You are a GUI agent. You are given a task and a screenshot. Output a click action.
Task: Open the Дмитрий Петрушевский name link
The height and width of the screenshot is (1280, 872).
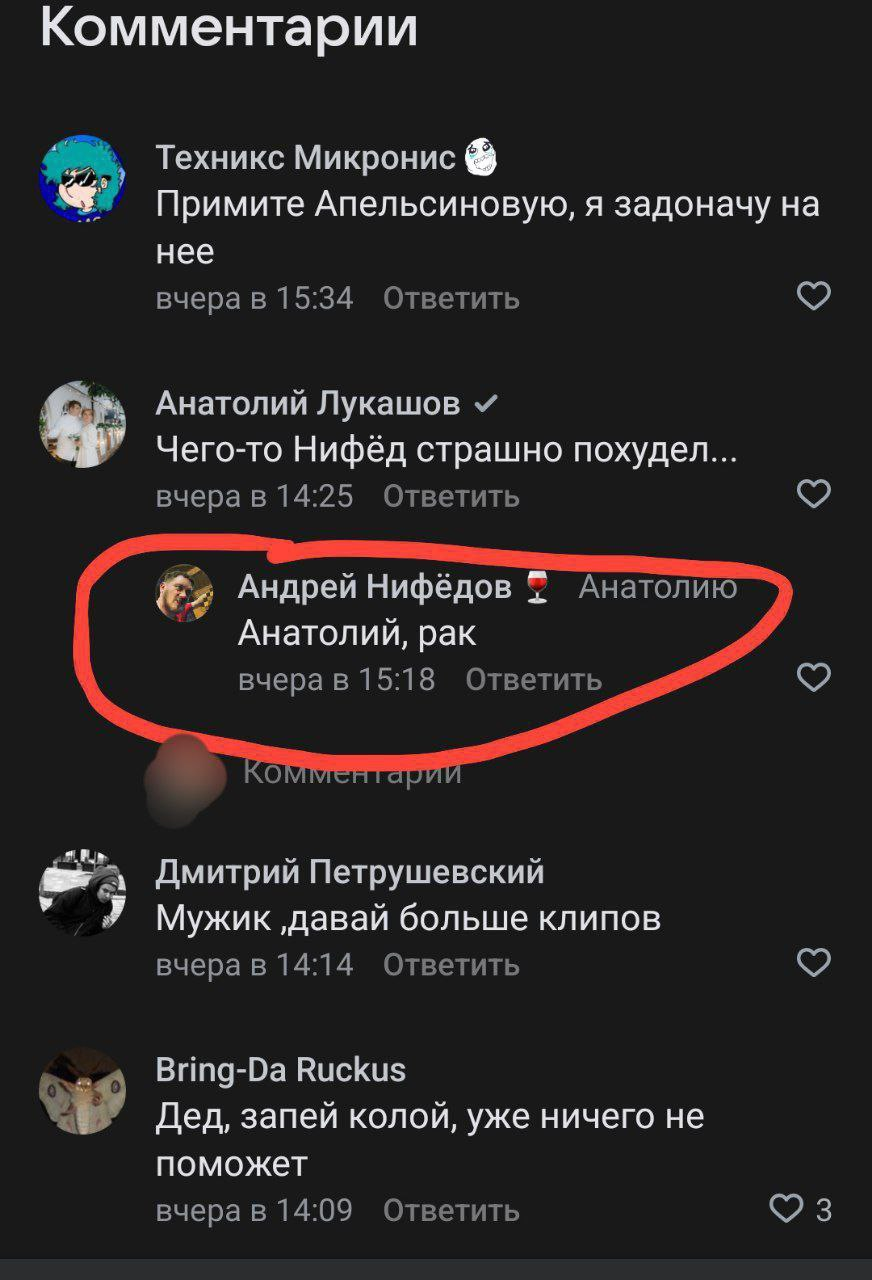pyautogui.click(x=350, y=872)
